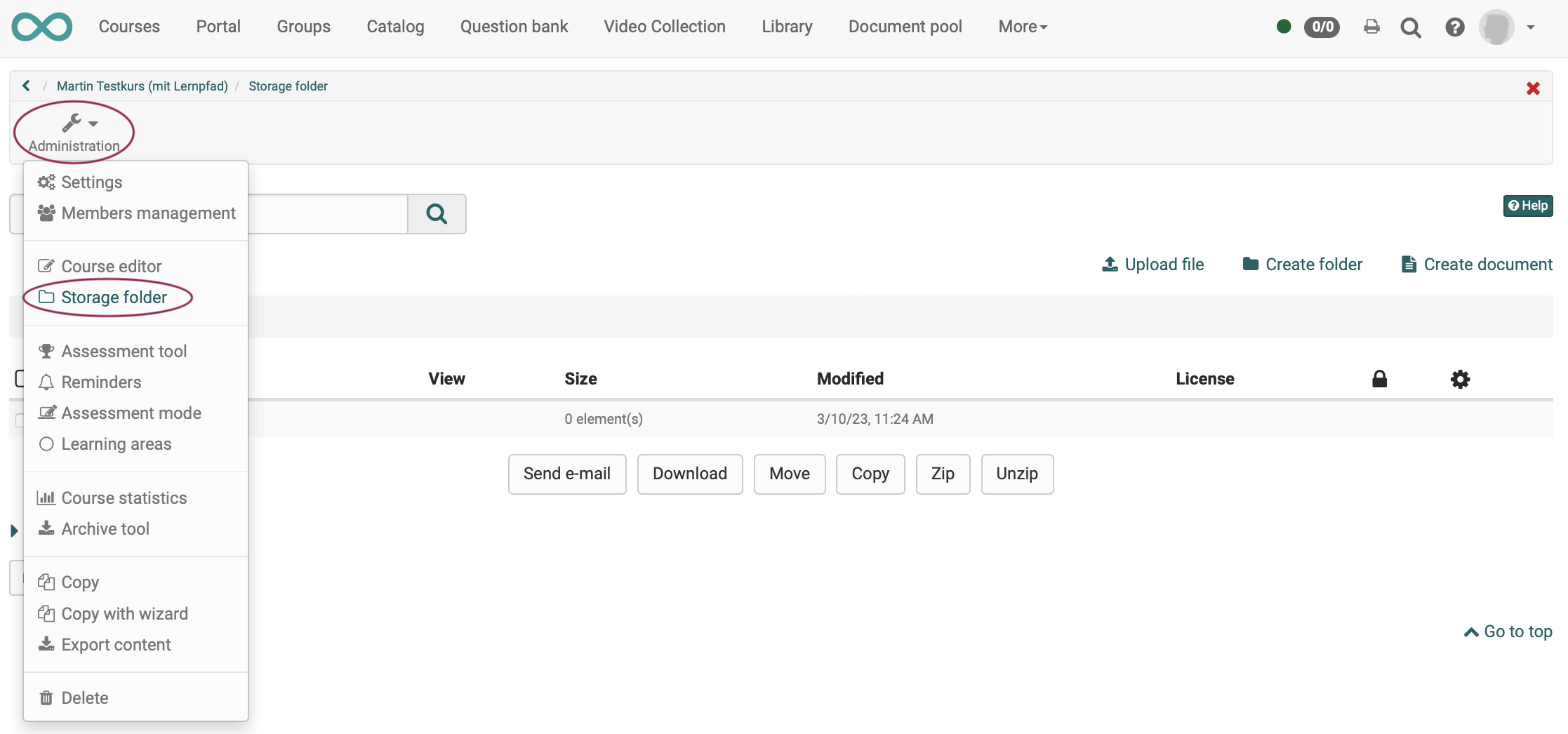Click the back chevron in the breadcrumb

coord(26,86)
